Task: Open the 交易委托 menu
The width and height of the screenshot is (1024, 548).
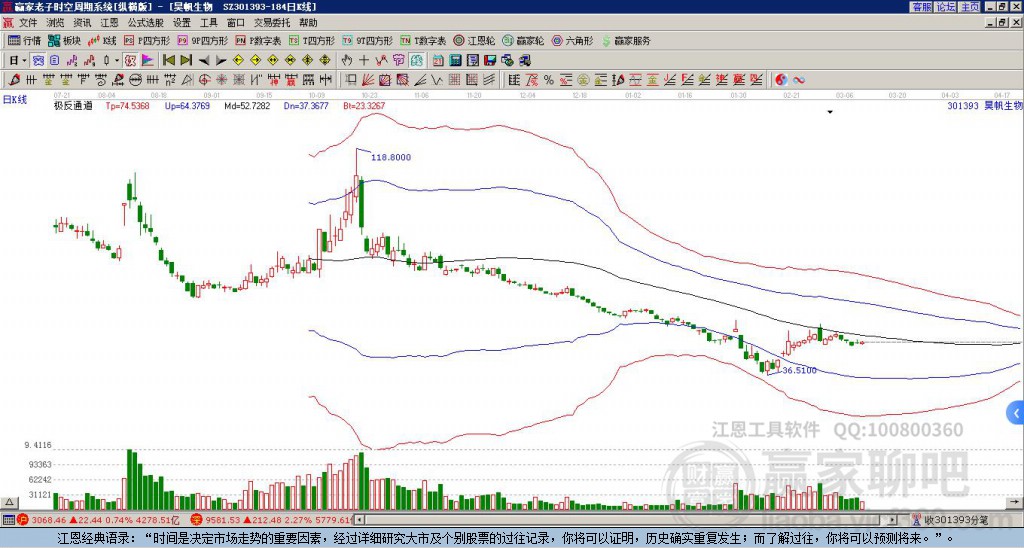Action: tap(272, 23)
